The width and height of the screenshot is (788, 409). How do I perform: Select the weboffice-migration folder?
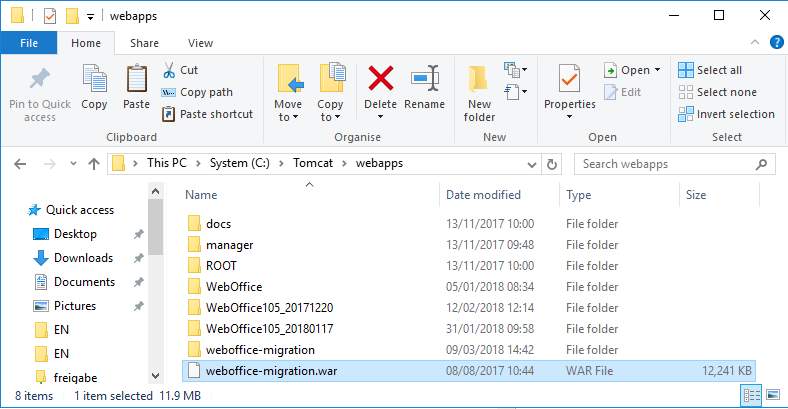[x=260, y=350]
